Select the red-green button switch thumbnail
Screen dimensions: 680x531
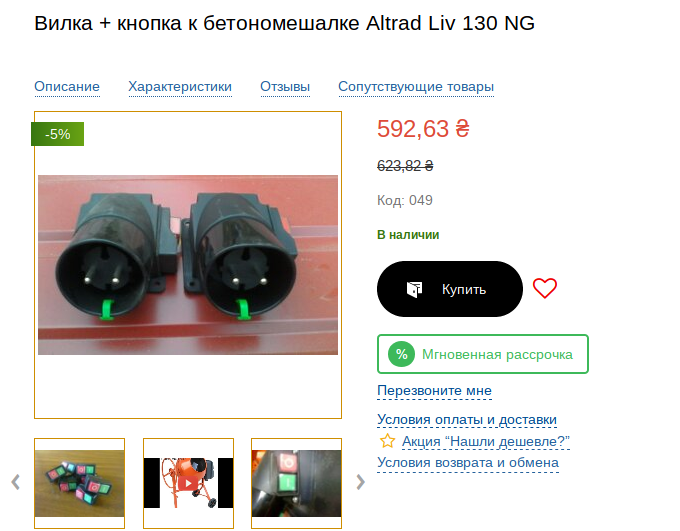296,483
